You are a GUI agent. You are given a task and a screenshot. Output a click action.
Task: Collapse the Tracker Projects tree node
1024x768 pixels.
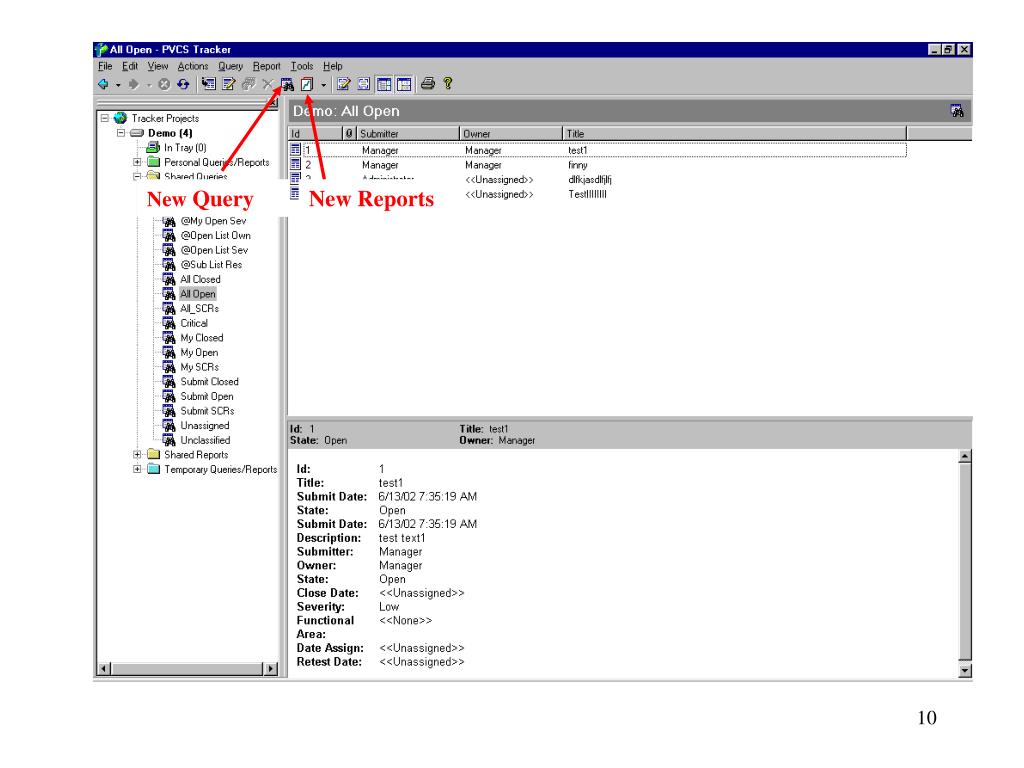(x=104, y=118)
